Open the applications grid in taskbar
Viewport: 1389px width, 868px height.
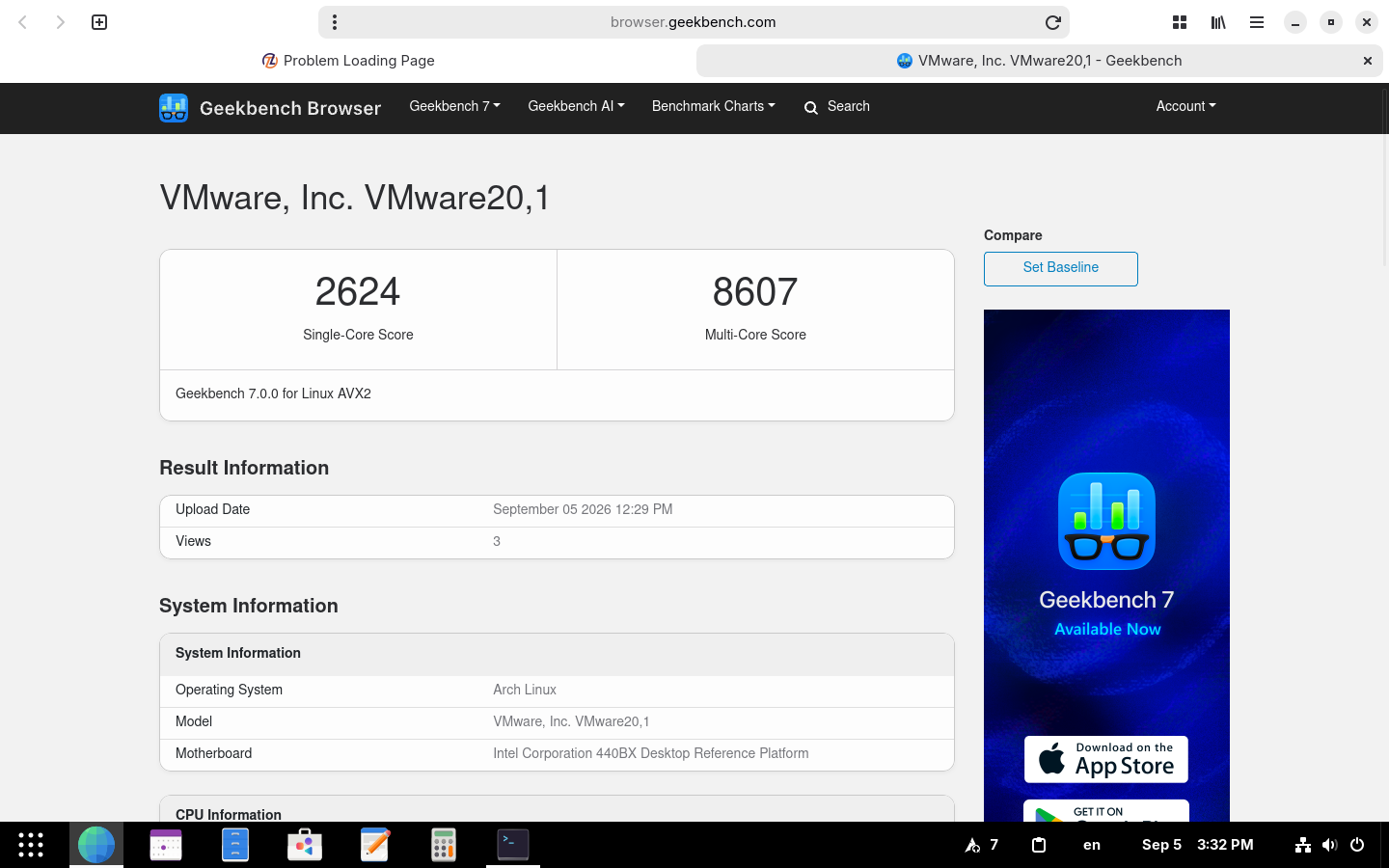tap(31, 845)
